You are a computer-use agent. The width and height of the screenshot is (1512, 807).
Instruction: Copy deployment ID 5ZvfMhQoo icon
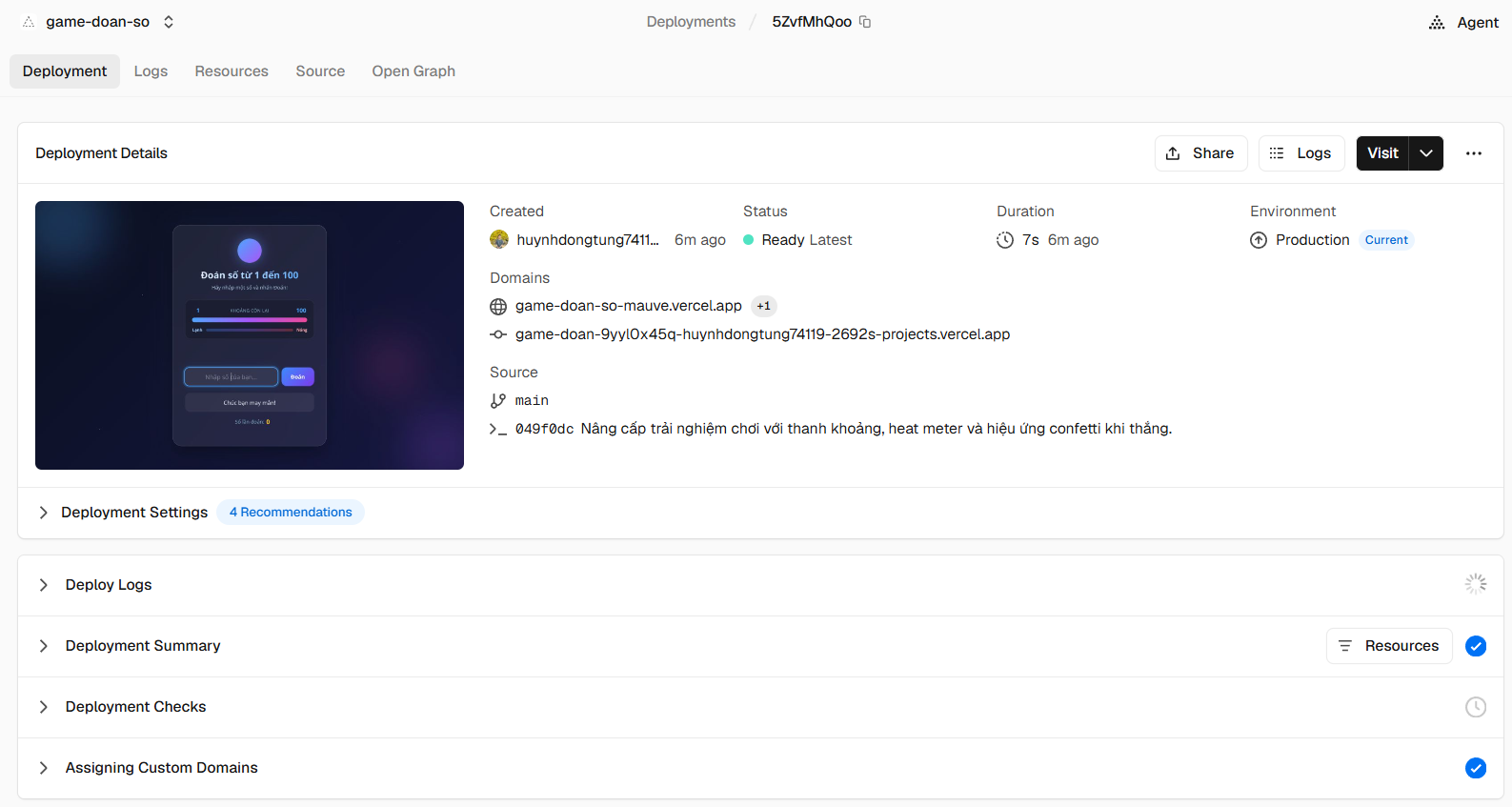[x=865, y=22]
